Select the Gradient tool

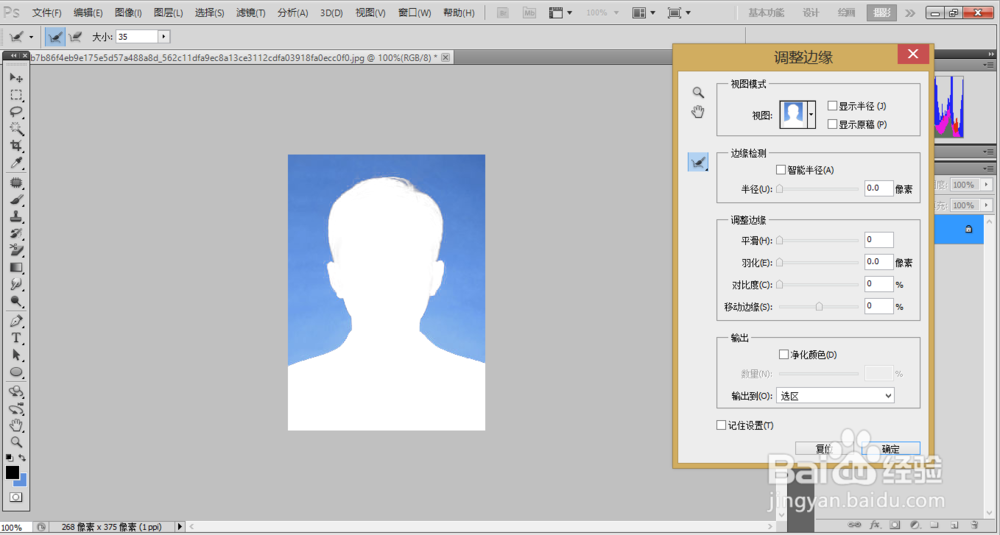tap(16, 267)
